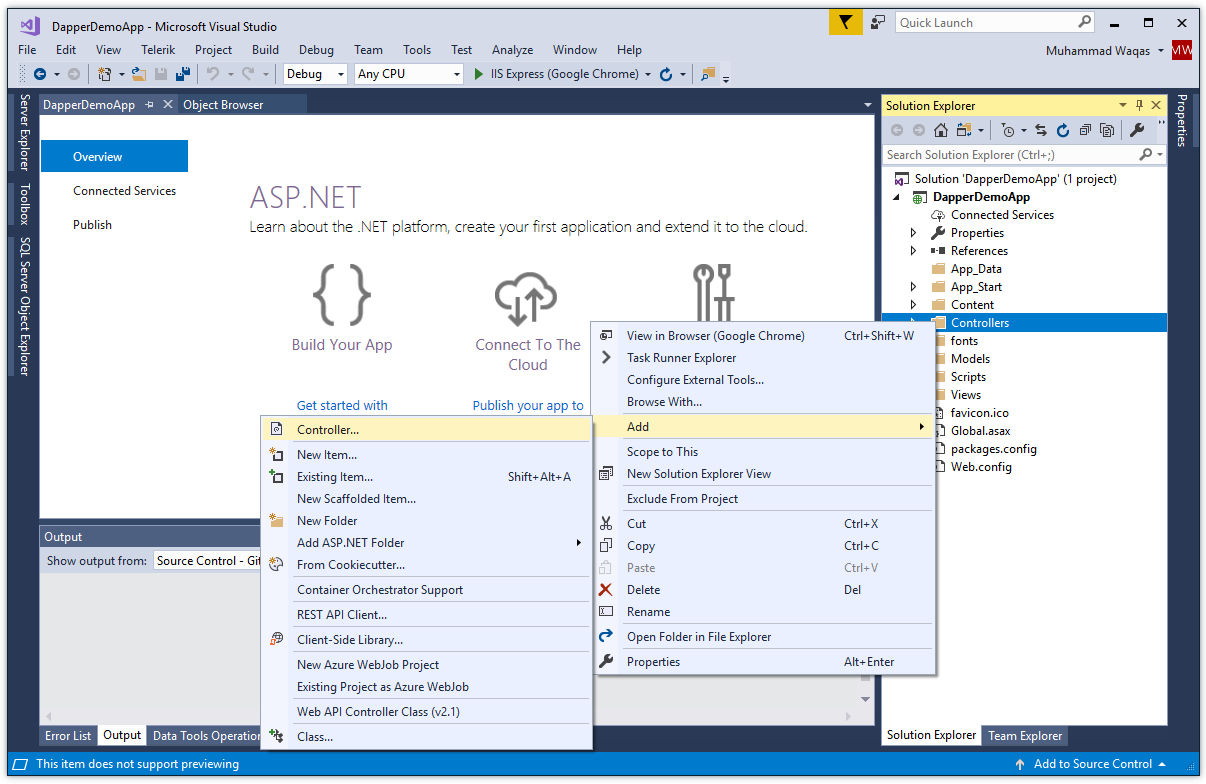Open the Show output from dropdown
Screen dimensions: 1206x784
coord(206,561)
